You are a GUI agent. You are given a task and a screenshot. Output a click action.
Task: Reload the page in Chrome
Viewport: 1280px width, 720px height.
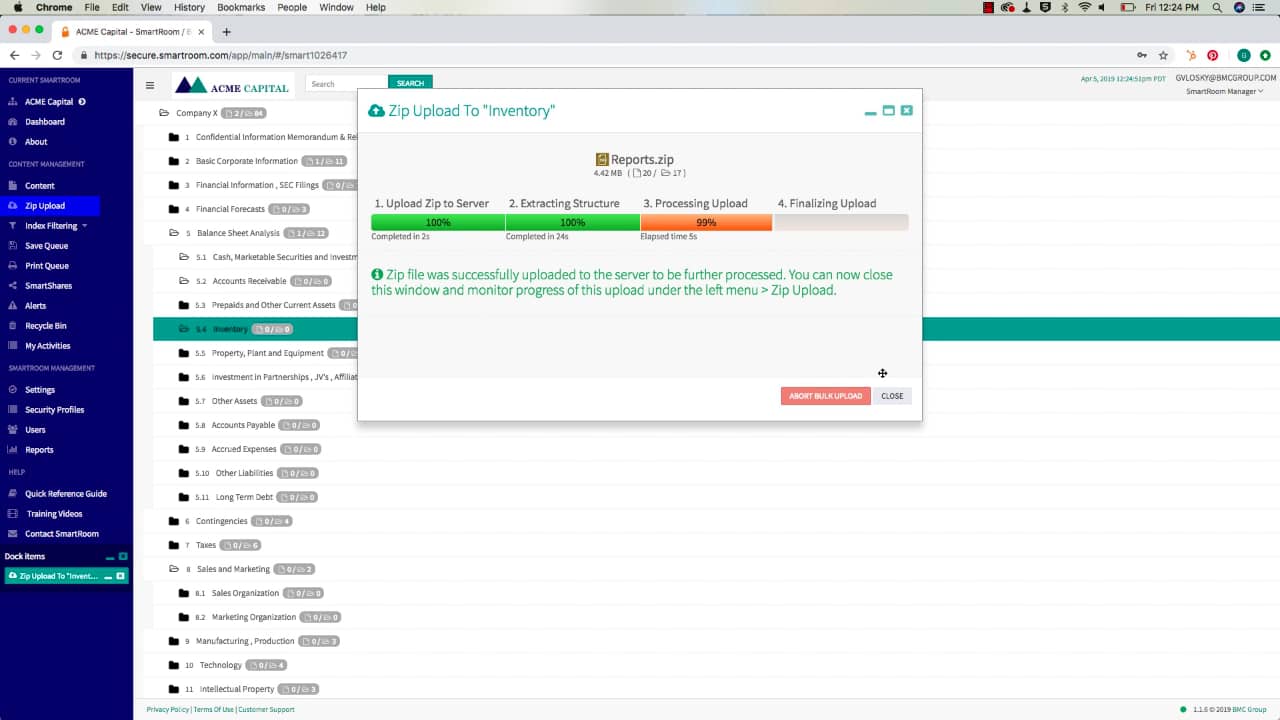57,56
